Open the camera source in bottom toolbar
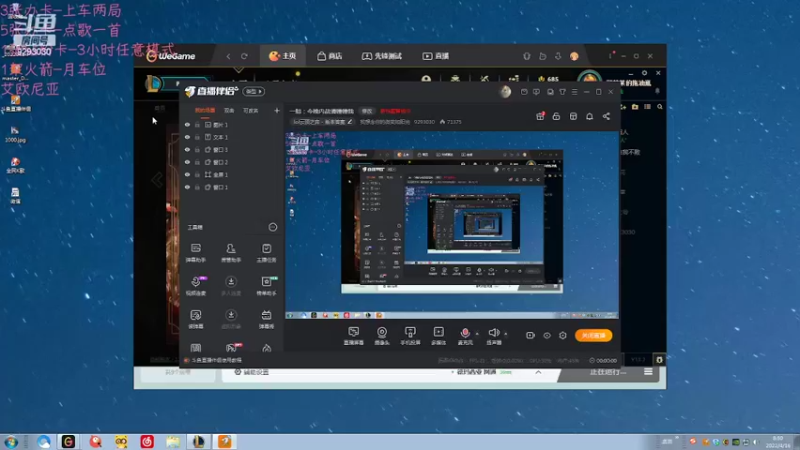 coord(382,336)
